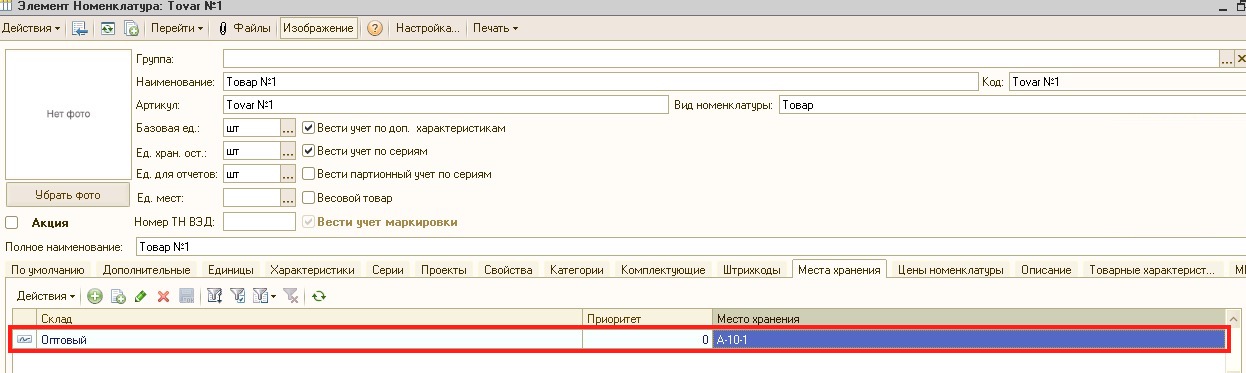Screen dimensions: 1246x373
Task: Toggle Вести учет по сериям checkbox
Action: (x=309, y=151)
